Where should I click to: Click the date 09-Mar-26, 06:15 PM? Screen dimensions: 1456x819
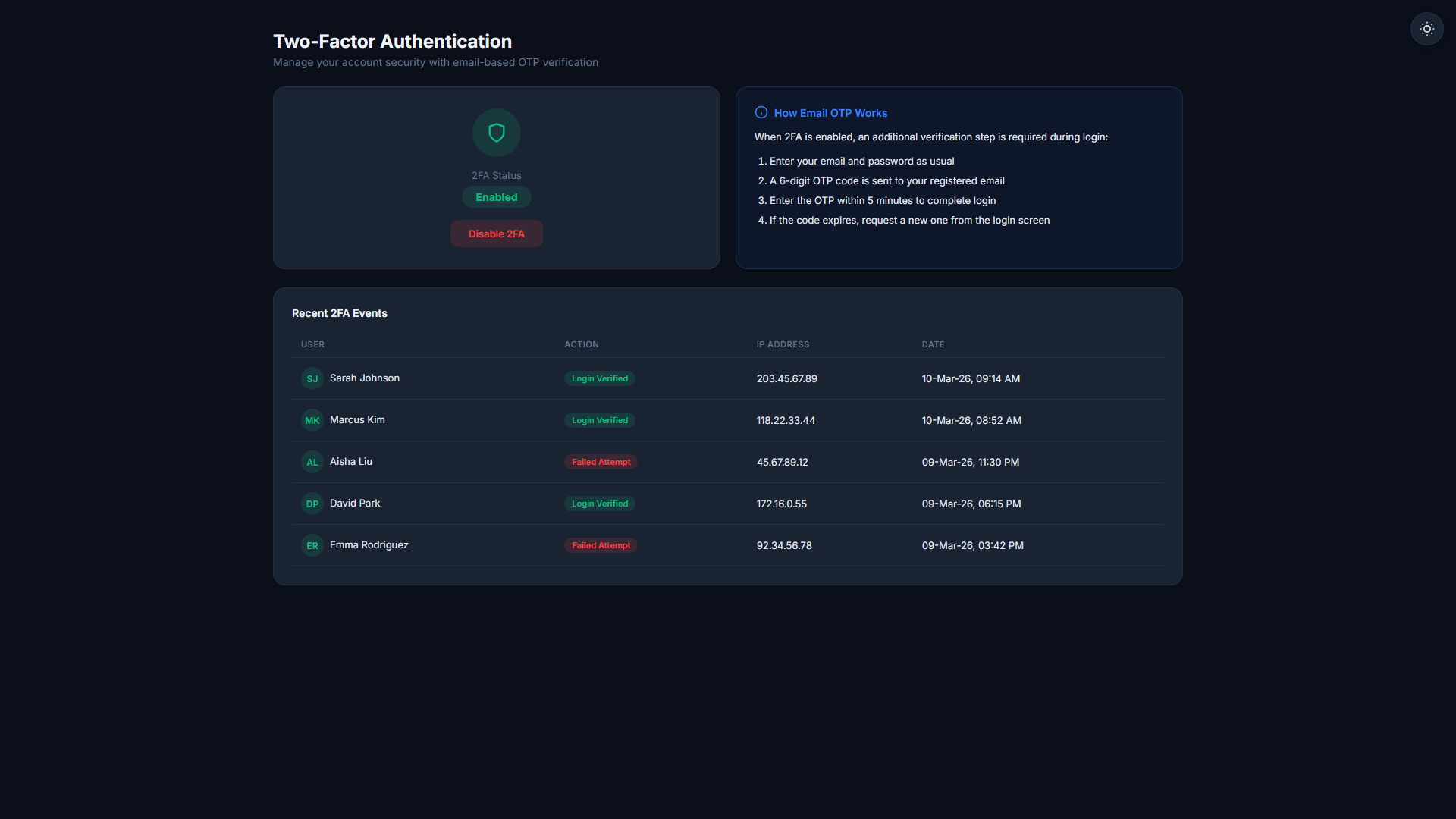tap(971, 504)
